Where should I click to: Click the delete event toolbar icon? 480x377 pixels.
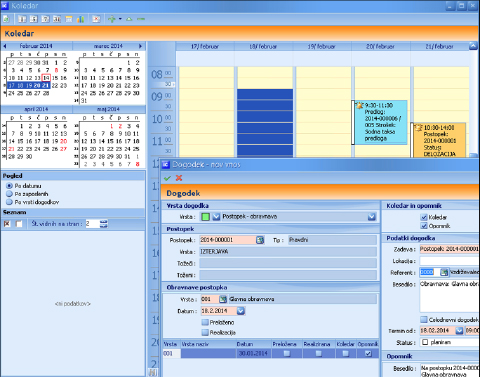[x=96, y=19]
